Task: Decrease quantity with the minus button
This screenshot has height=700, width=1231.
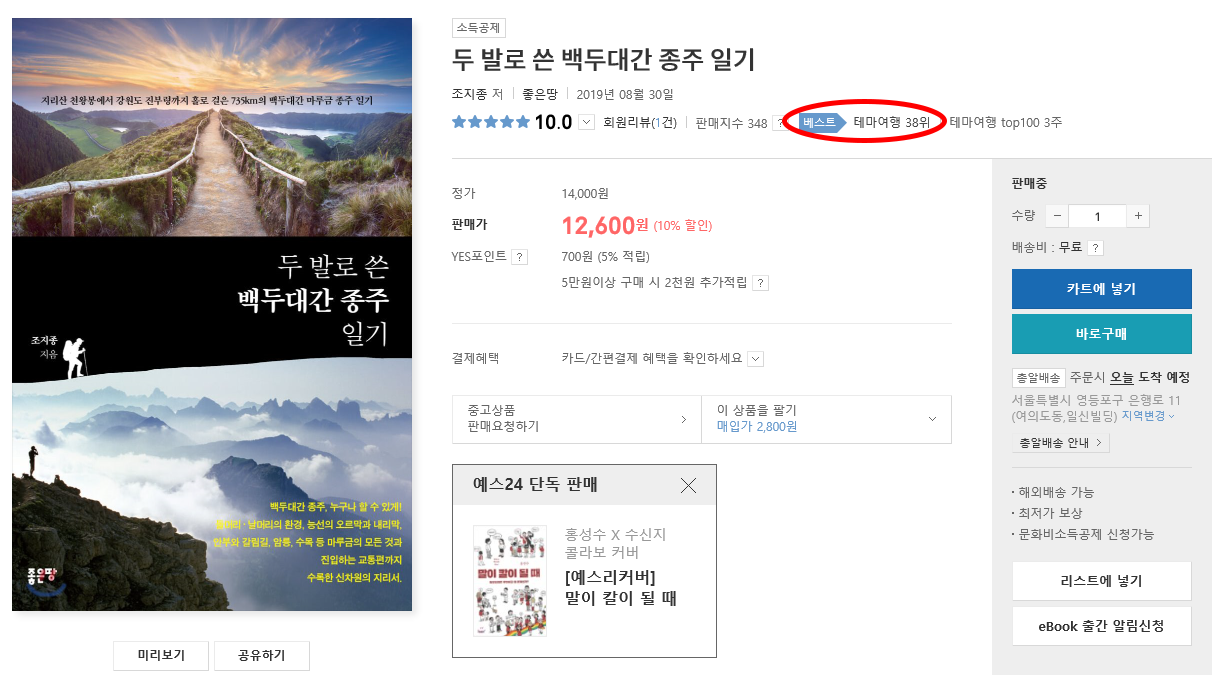Action: point(1057,216)
